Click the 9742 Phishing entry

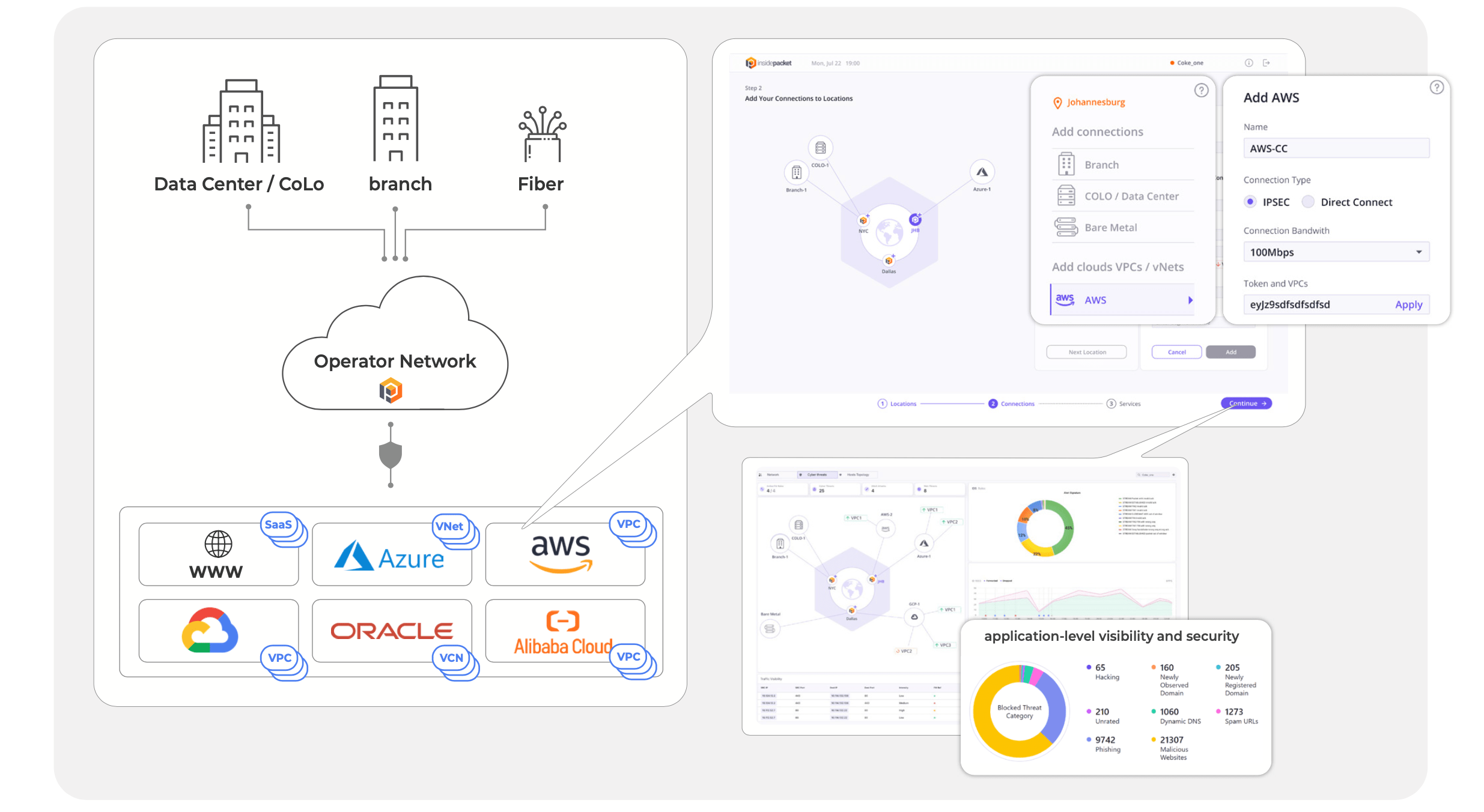[x=1105, y=744]
